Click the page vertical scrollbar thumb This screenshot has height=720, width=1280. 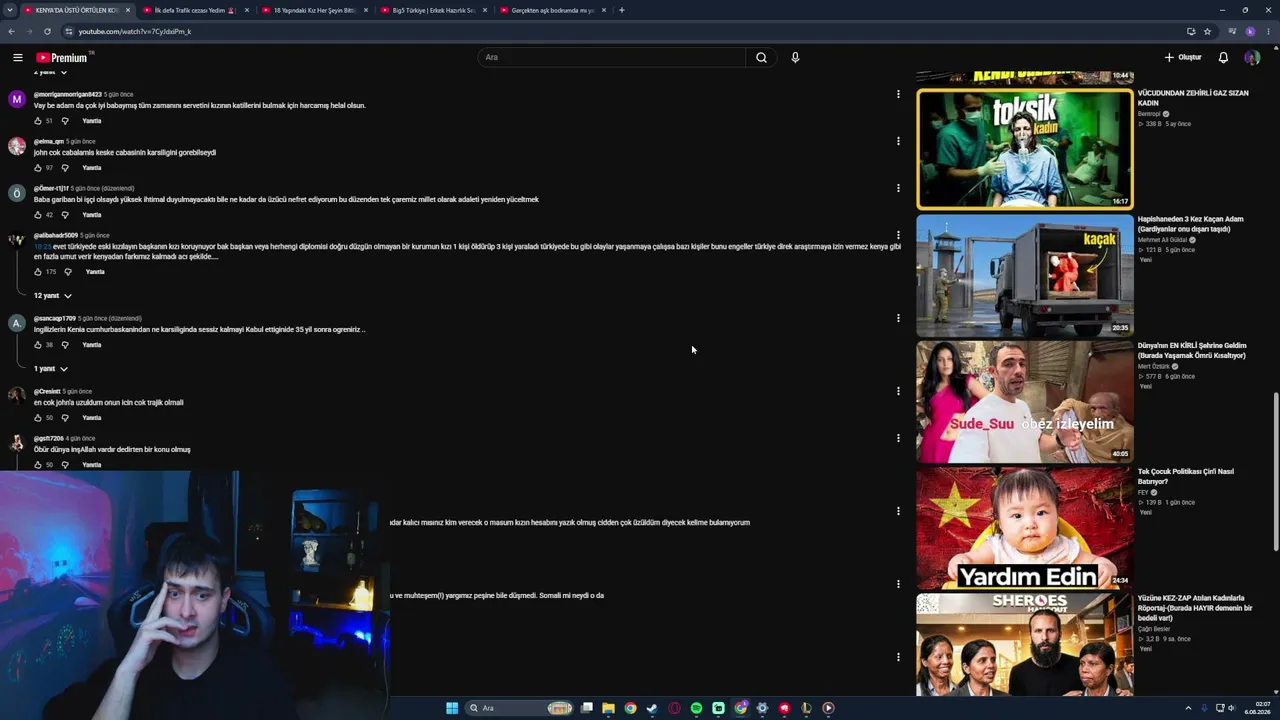pyautogui.click(x=1275, y=470)
